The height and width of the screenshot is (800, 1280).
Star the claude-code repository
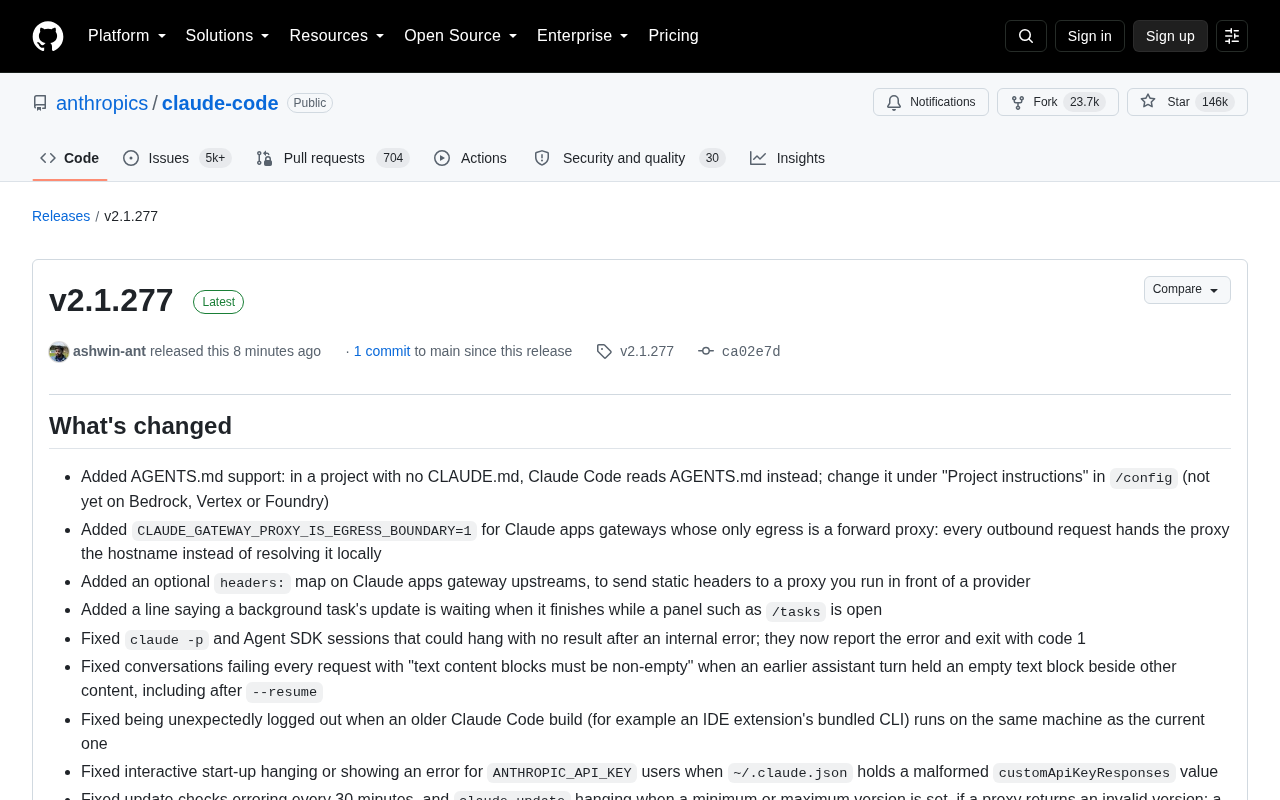1187,102
